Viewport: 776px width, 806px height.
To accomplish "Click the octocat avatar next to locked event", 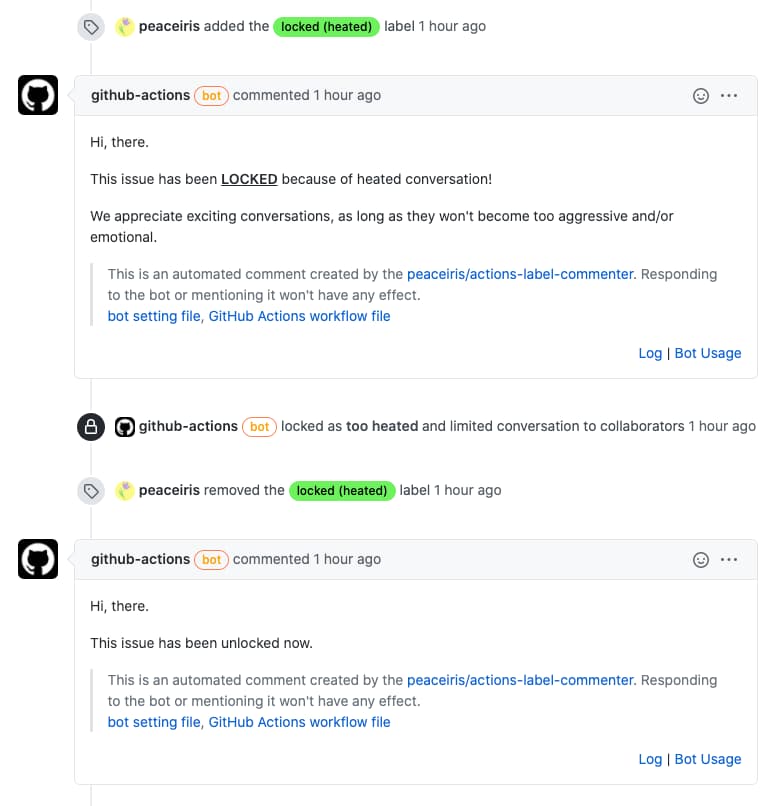I will 124,427.
